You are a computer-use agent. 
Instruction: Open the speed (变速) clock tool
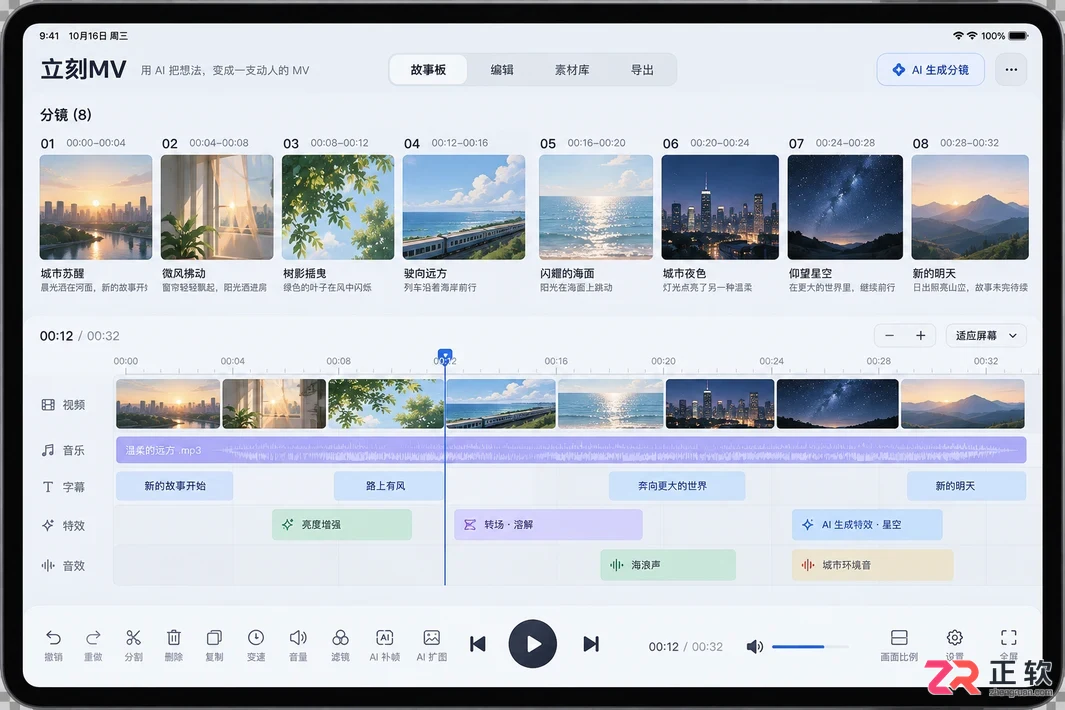point(256,637)
